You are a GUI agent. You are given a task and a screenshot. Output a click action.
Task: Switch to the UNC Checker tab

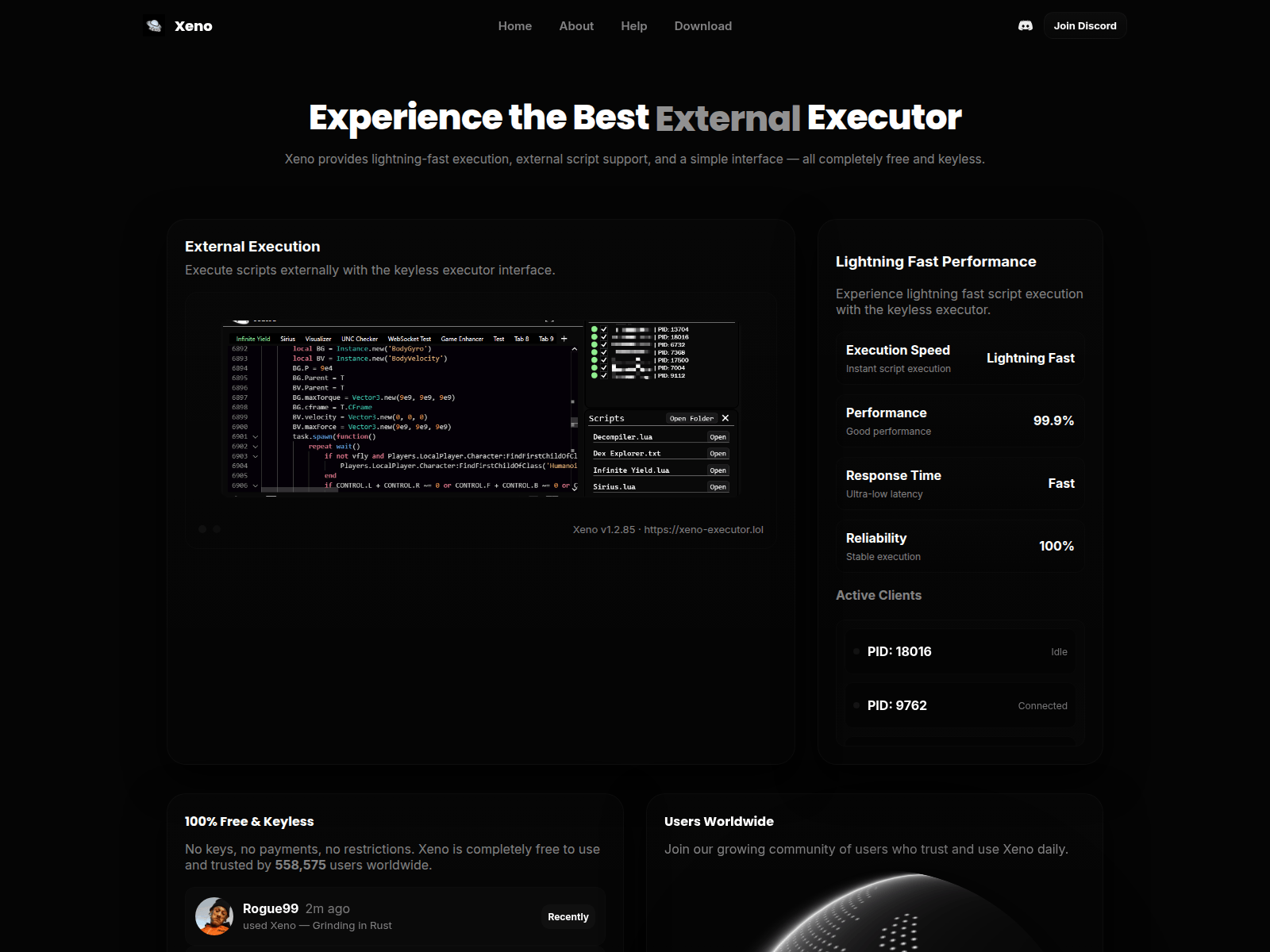pyautogui.click(x=360, y=339)
